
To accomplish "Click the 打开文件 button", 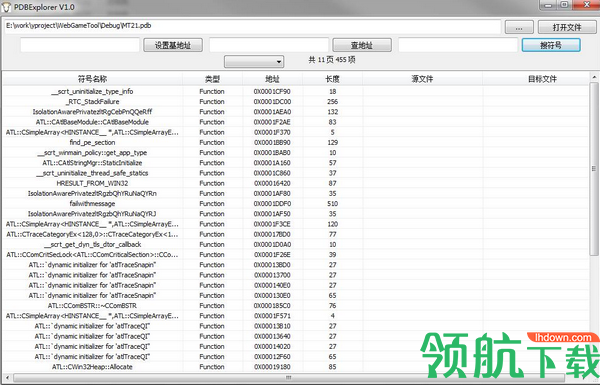I will pyautogui.click(x=567, y=28).
